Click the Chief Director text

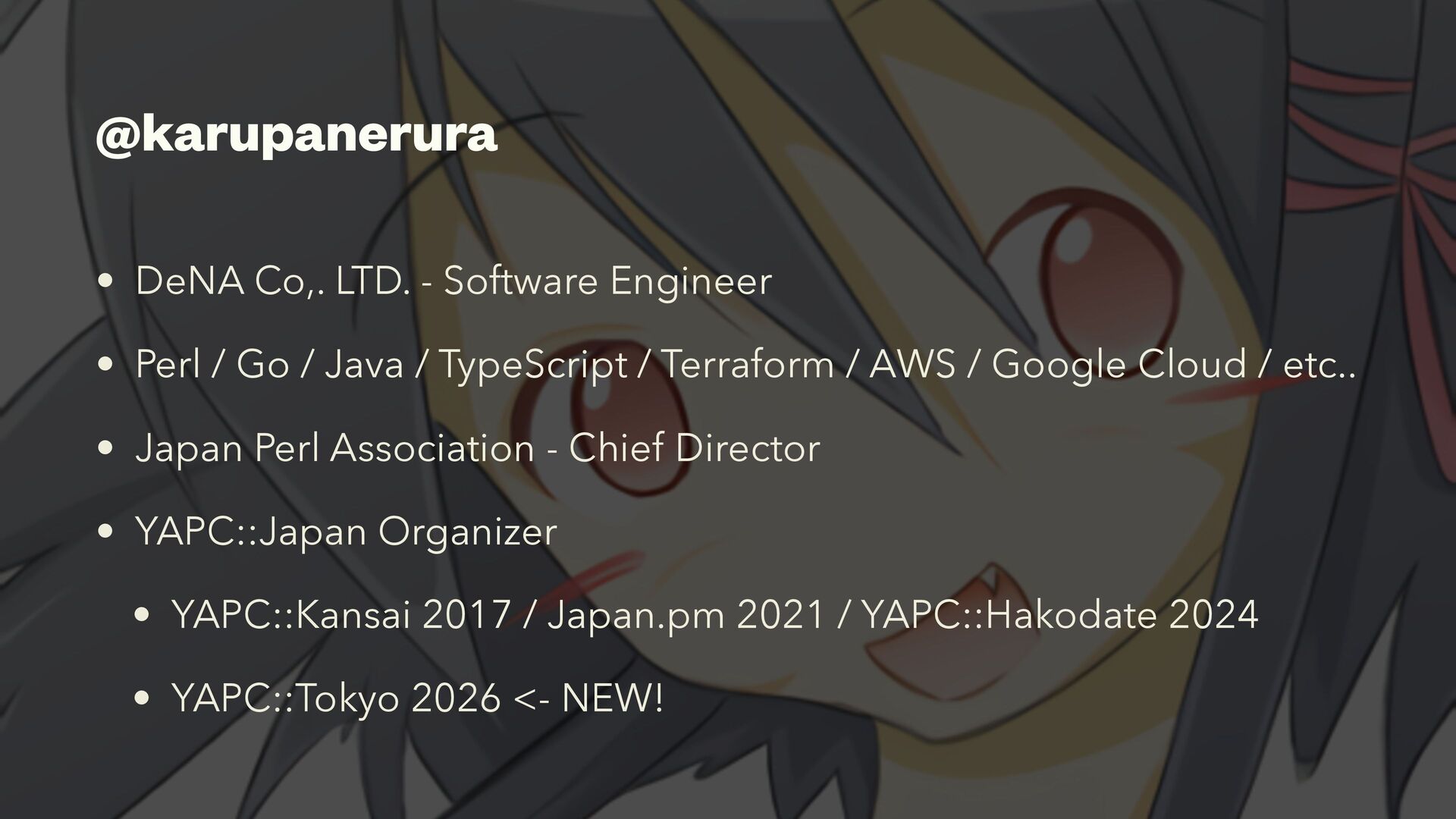point(694,447)
